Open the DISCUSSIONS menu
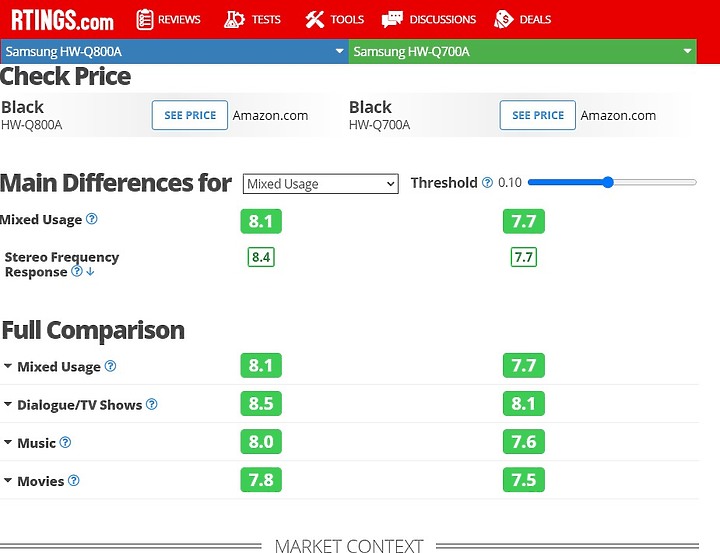 point(443,20)
